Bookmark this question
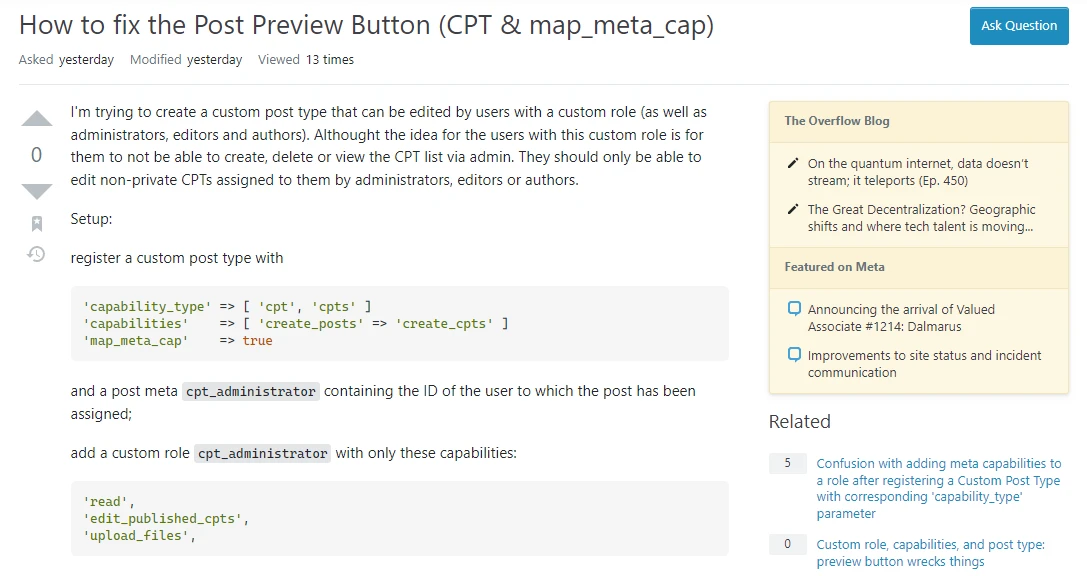 coord(37,223)
